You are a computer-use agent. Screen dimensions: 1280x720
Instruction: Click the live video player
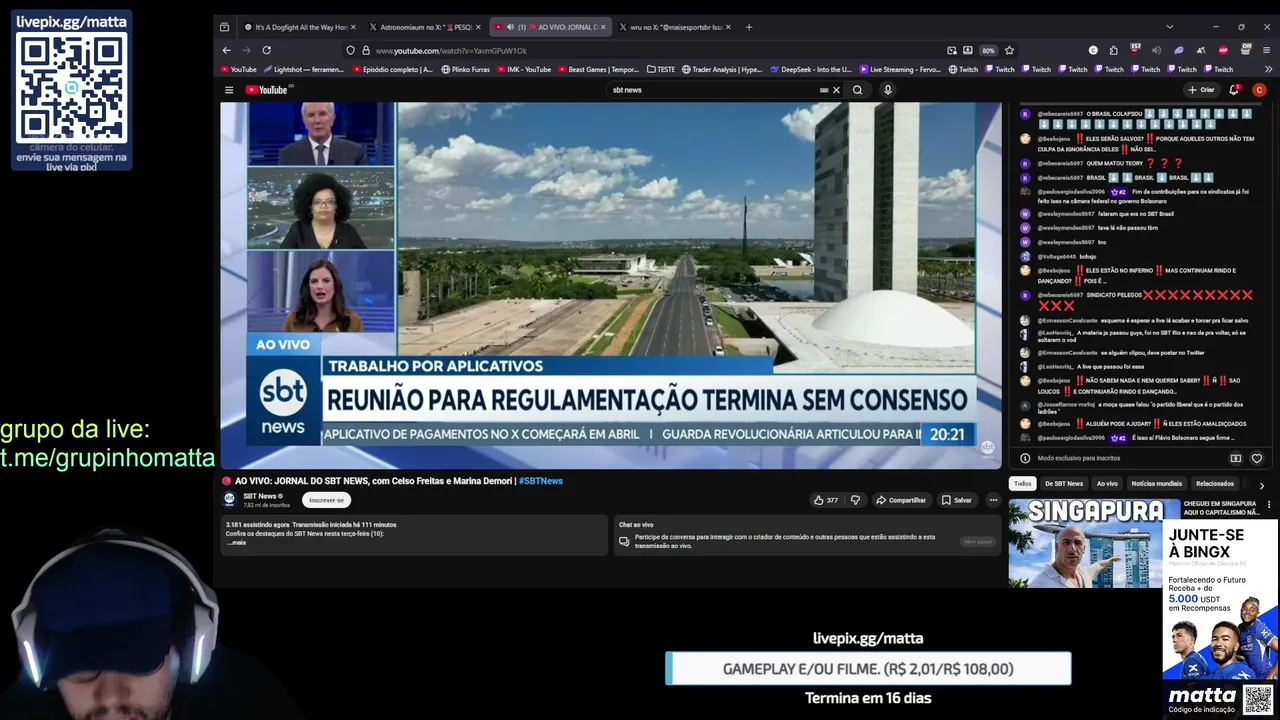pos(610,285)
